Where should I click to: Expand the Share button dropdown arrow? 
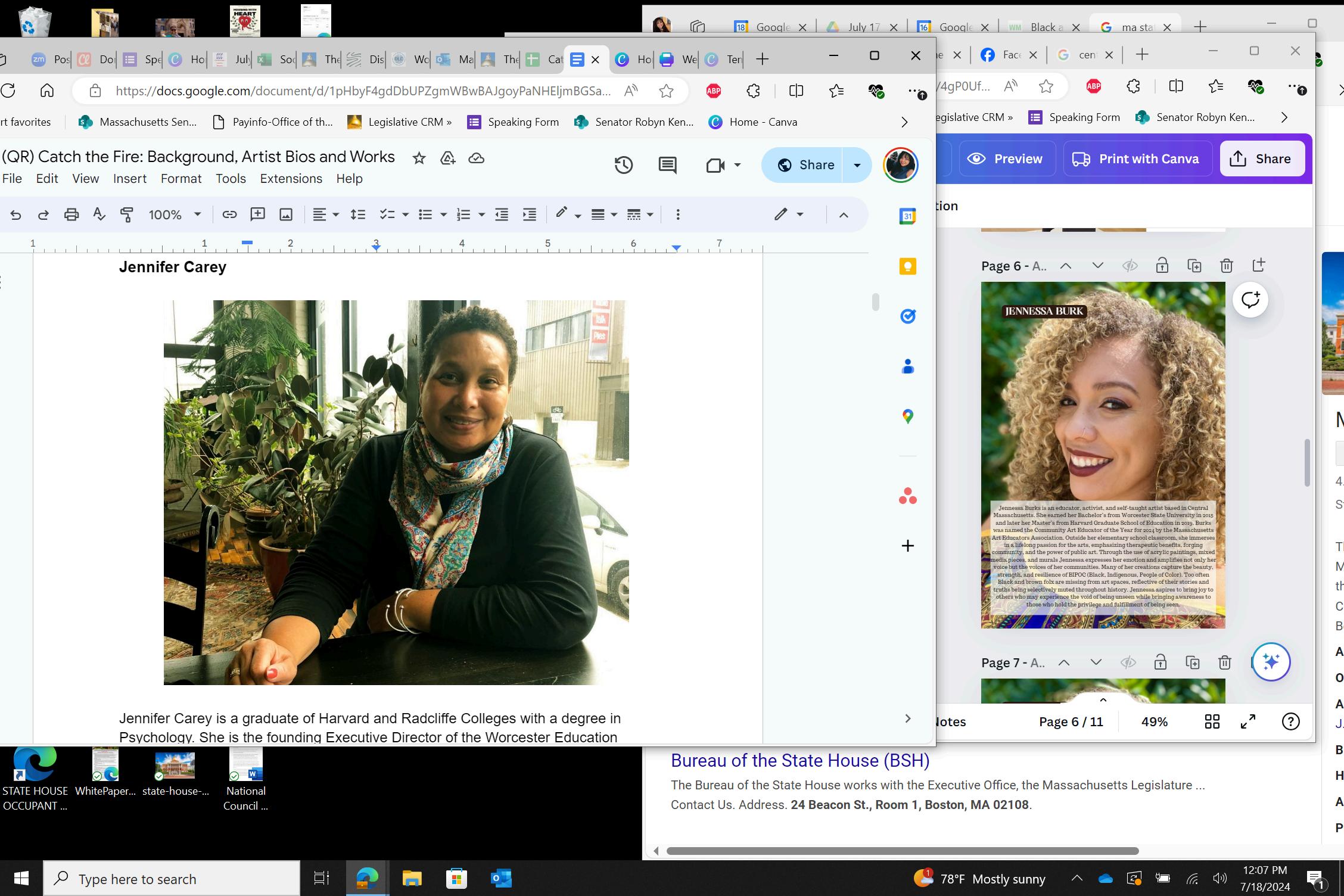click(x=857, y=165)
